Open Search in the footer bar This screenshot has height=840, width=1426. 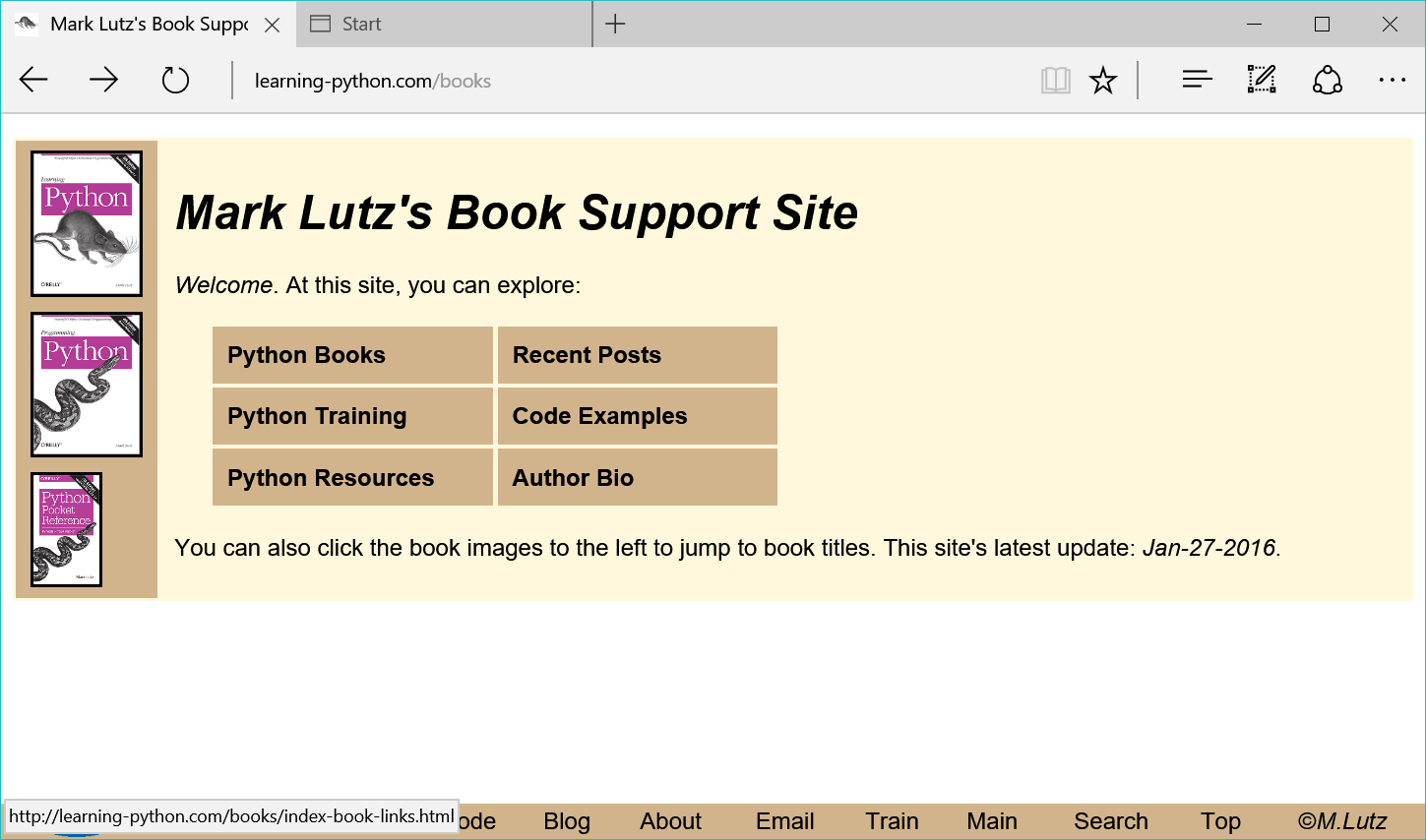pyautogui.click(x=1111, y=821)
